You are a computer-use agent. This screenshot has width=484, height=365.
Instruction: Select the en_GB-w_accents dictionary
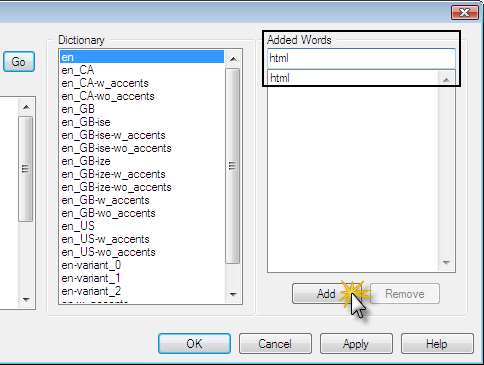(x=142, y=200)
